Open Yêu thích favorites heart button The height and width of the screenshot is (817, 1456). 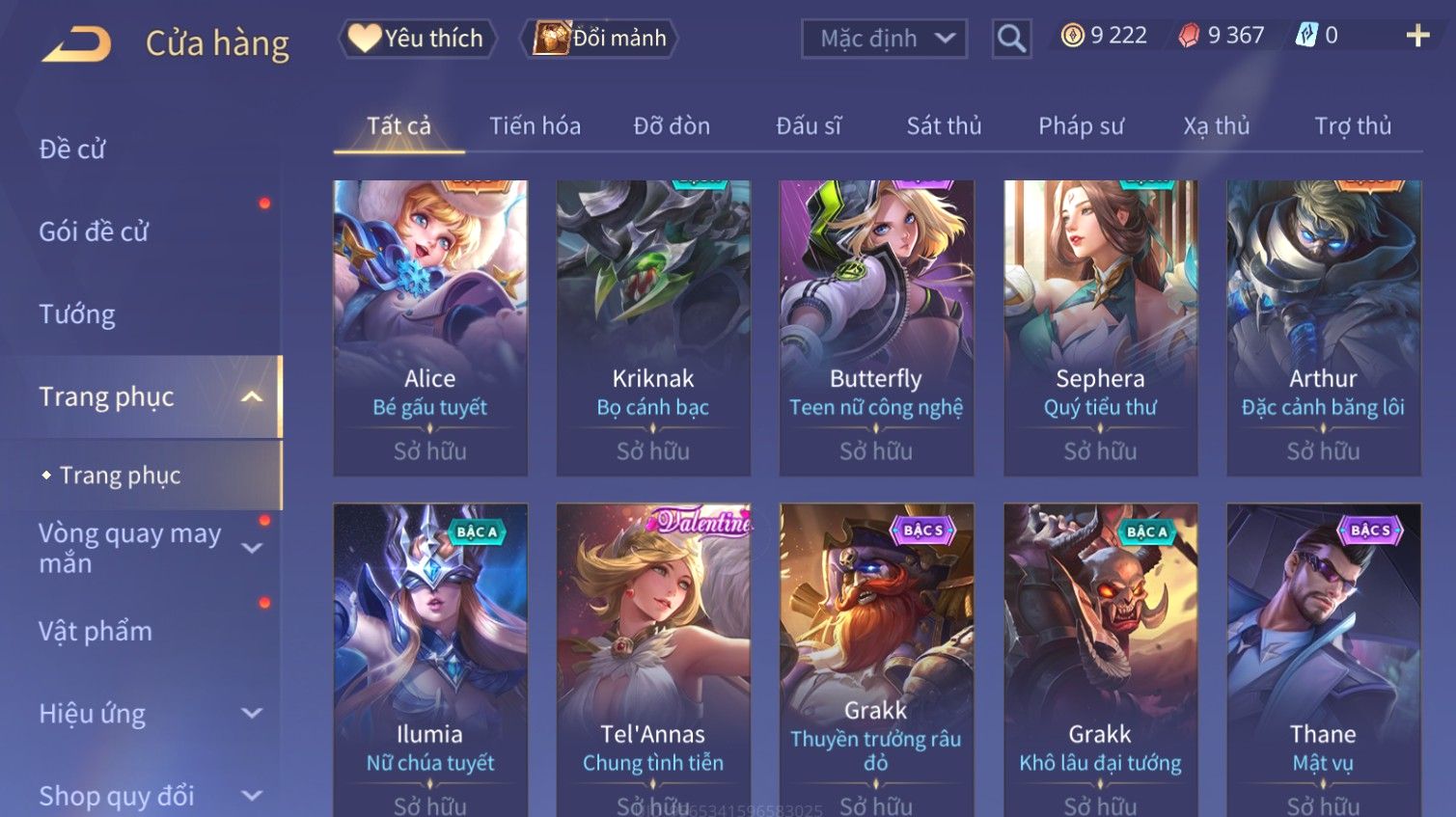tap(417, 39)
